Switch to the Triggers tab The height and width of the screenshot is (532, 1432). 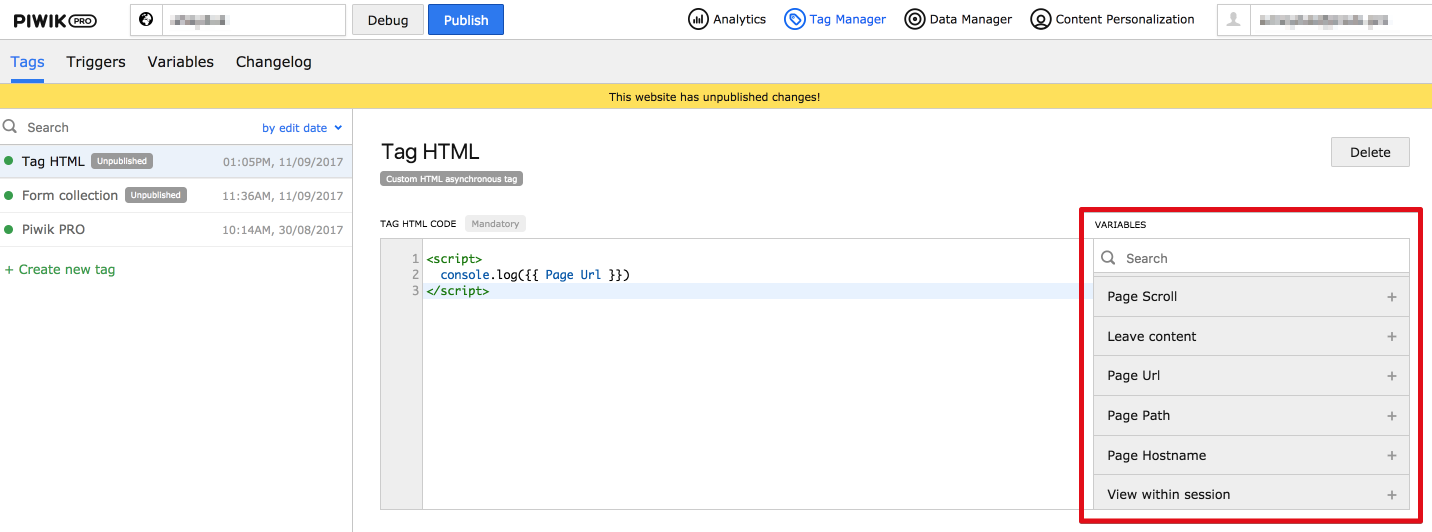tap(96, 62)
